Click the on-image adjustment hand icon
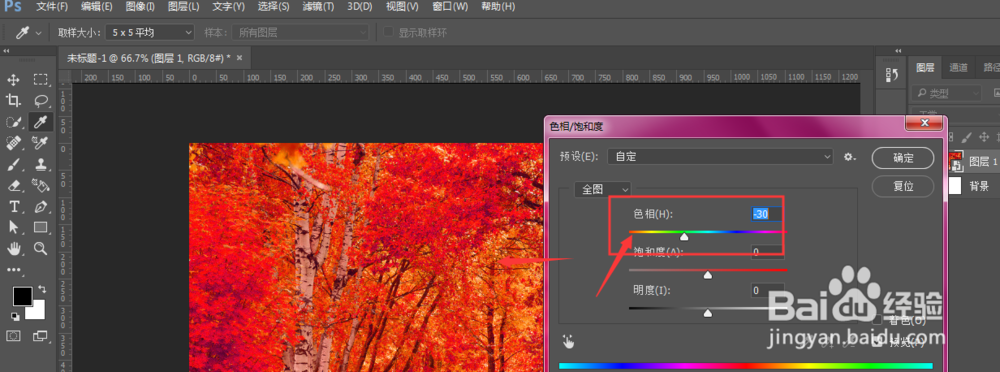The width and height of the screenshot is (1000, 372). (568, 342)
